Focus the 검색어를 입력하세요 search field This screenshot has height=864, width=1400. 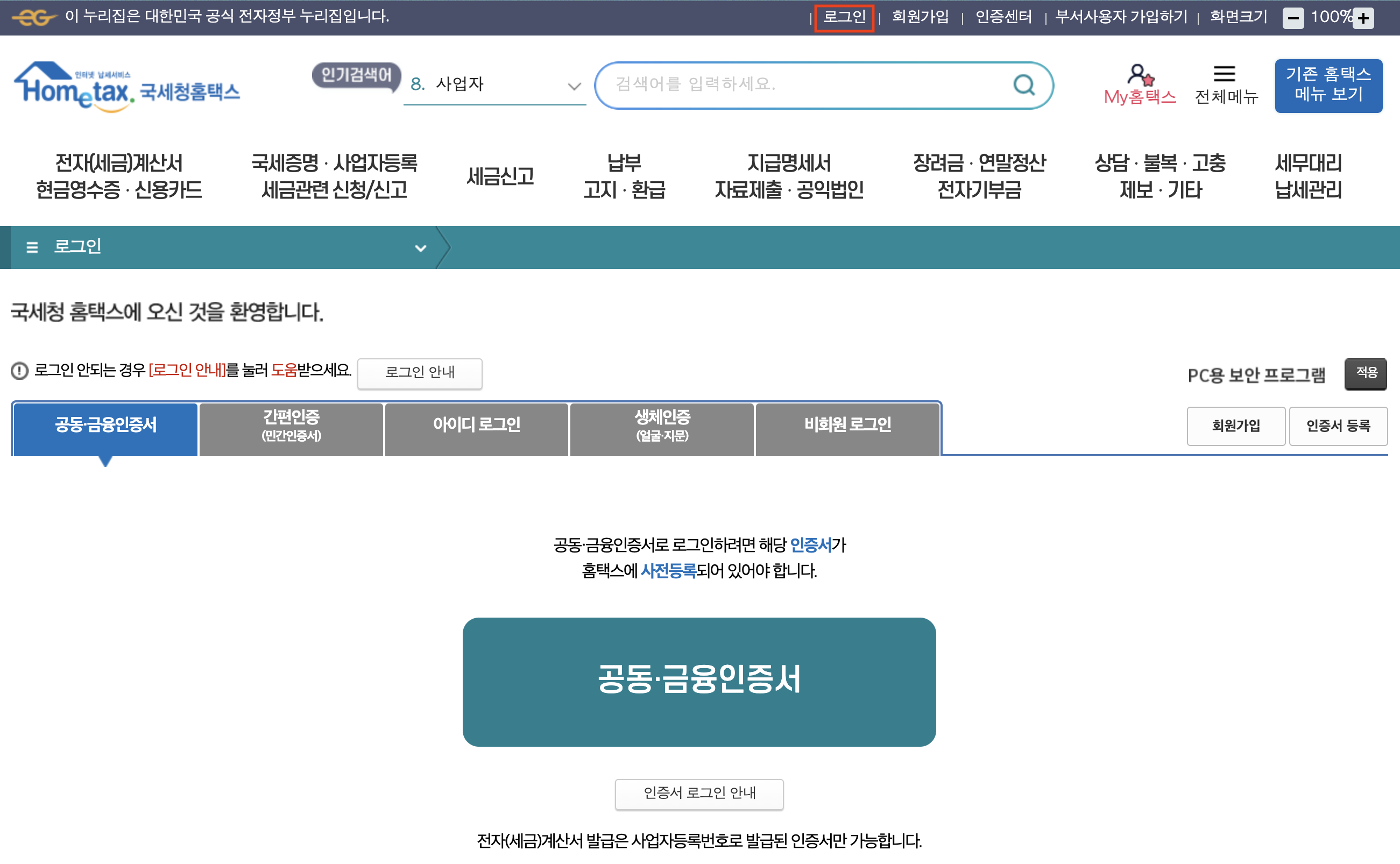(800, 85)
